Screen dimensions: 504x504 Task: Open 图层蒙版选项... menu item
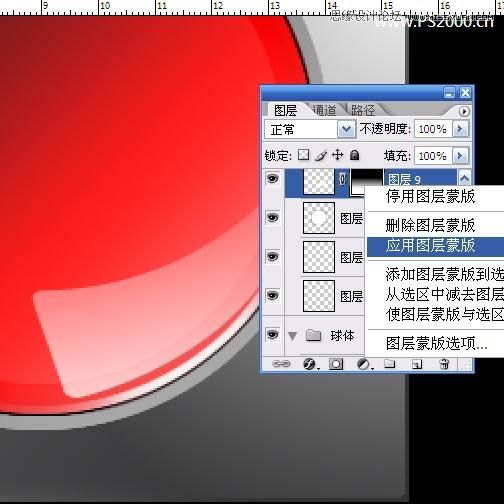[437, 343]
